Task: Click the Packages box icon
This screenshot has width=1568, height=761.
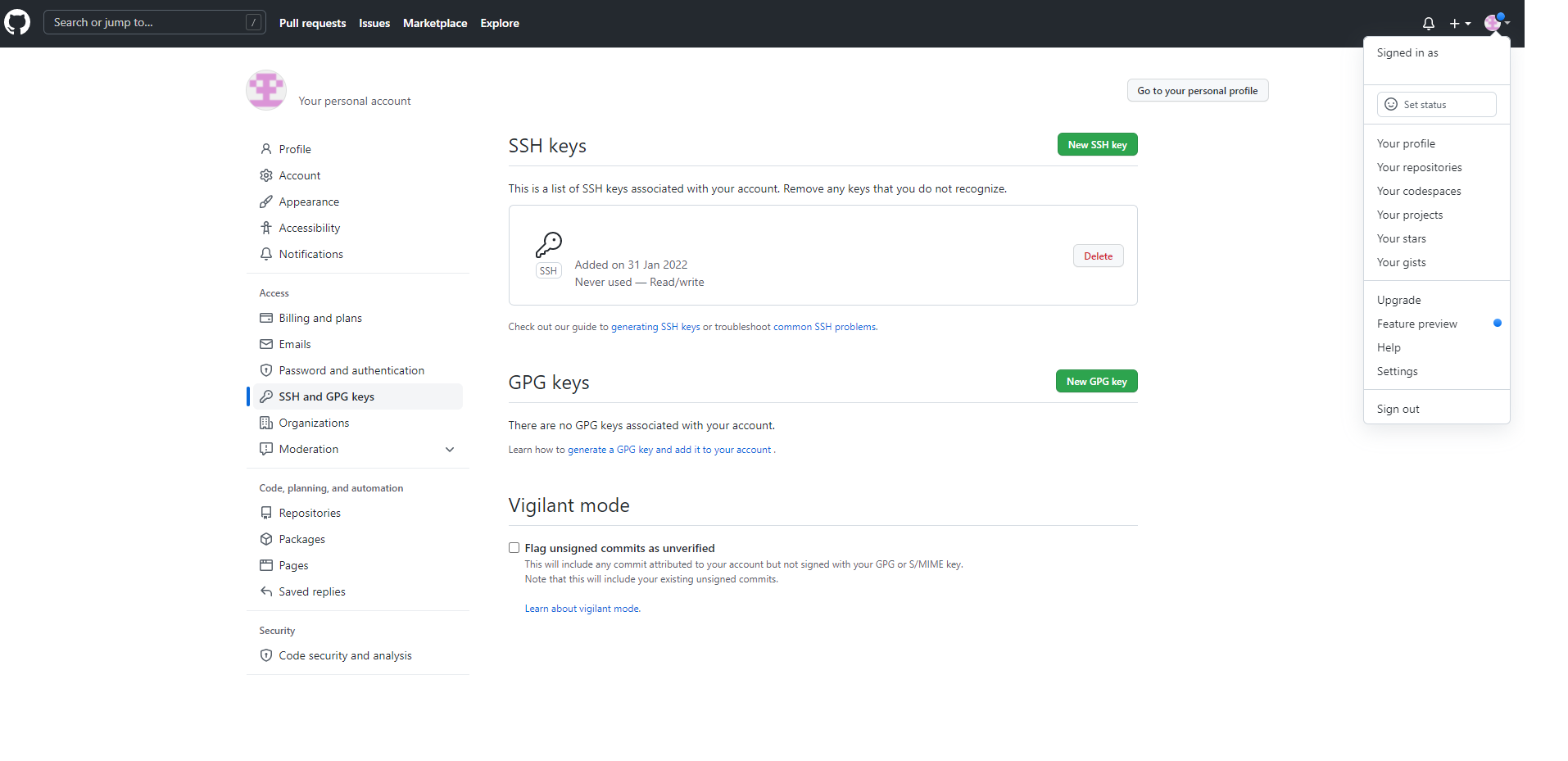Action: tap(266, 539)
